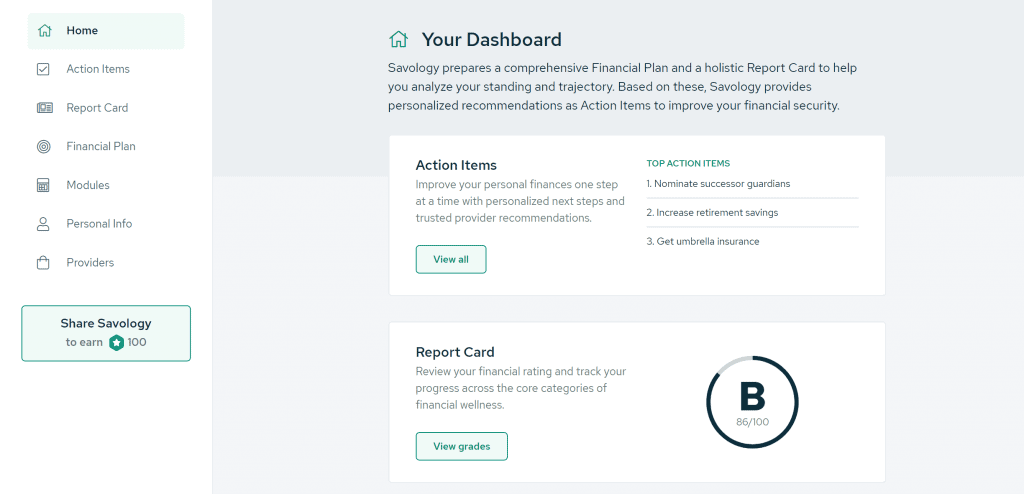Click the star badge in Share Savology

pos(116,342)
